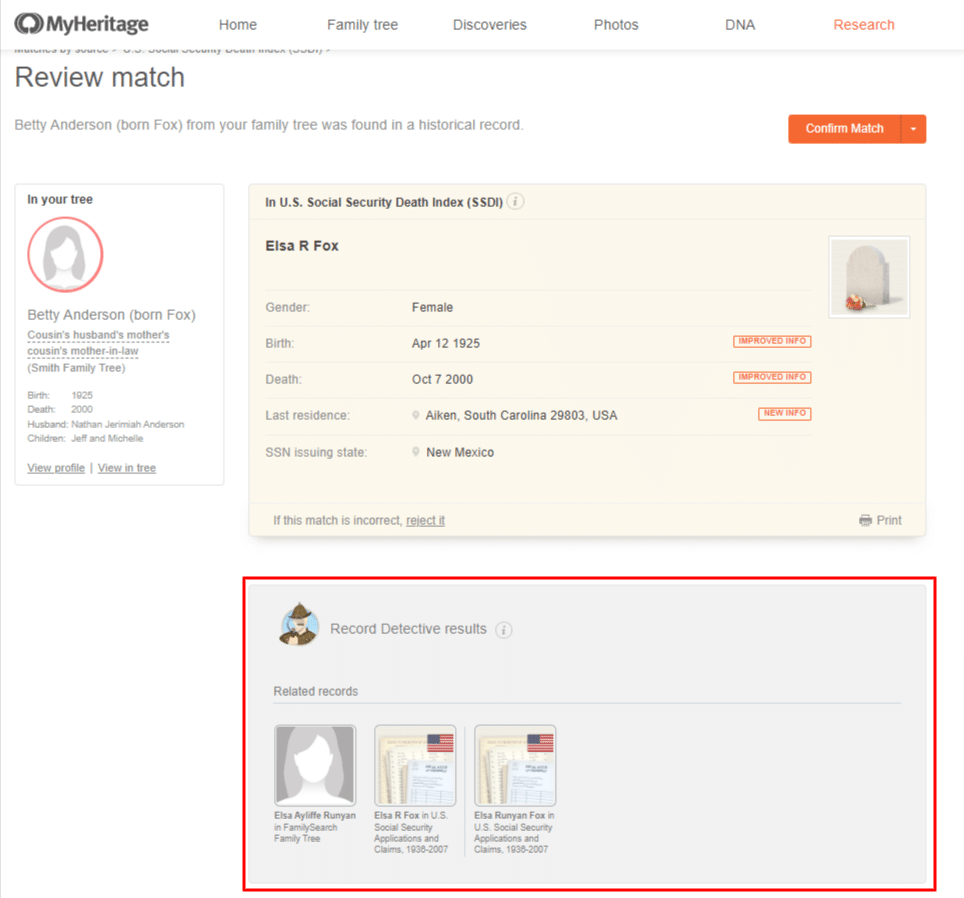Open the Research menu

pos(864,25)
